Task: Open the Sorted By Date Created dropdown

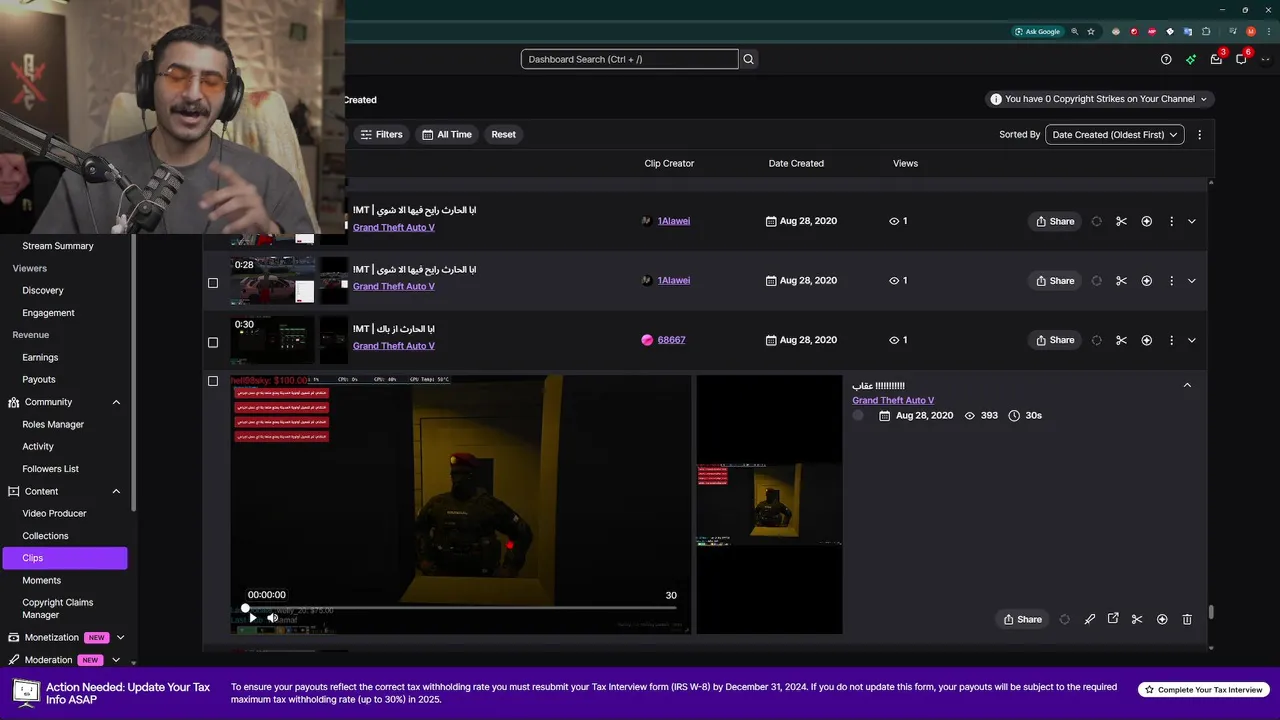Action: pos(1115,134)
